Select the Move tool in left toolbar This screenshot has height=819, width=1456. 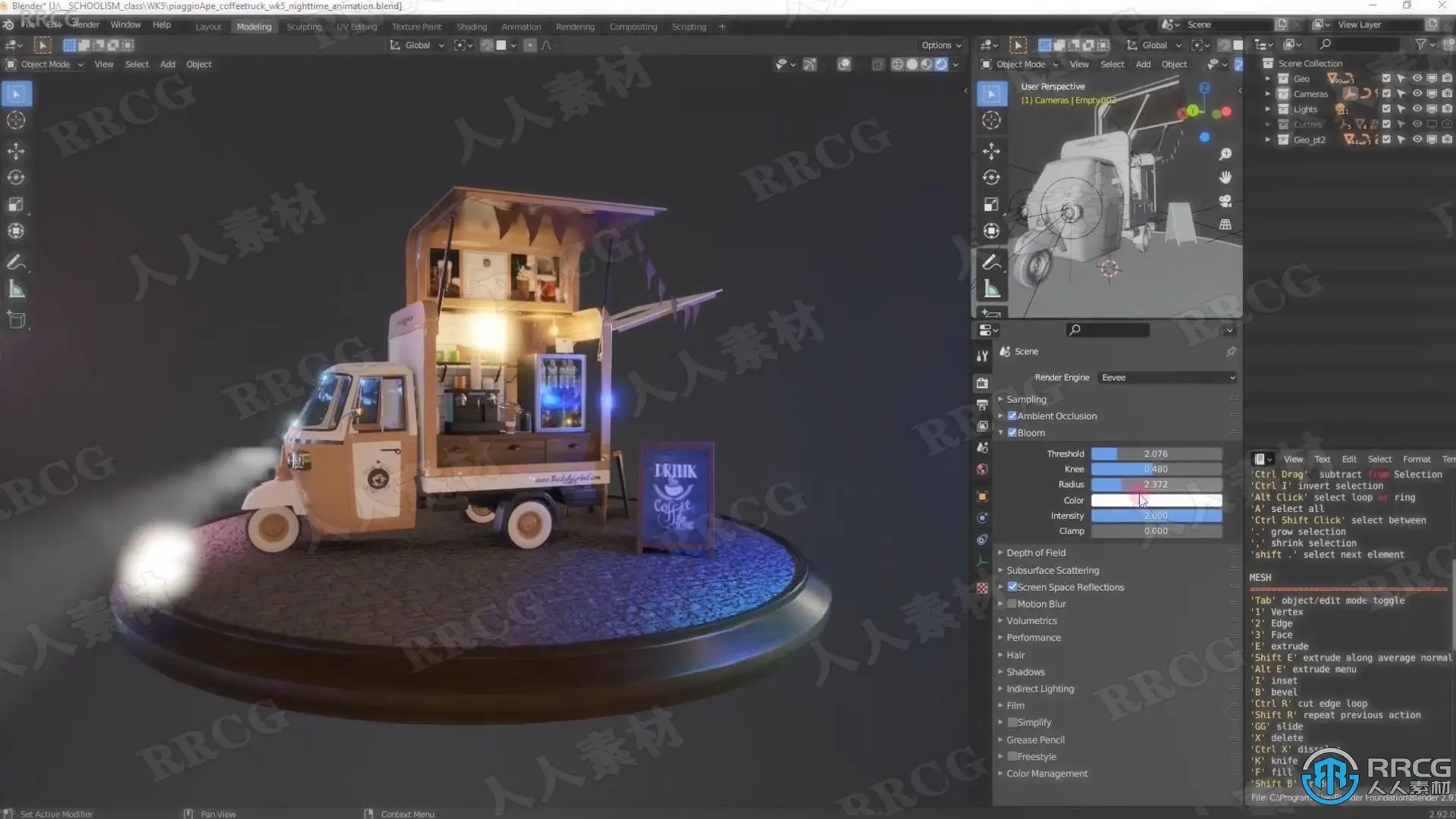coord(16,151)
